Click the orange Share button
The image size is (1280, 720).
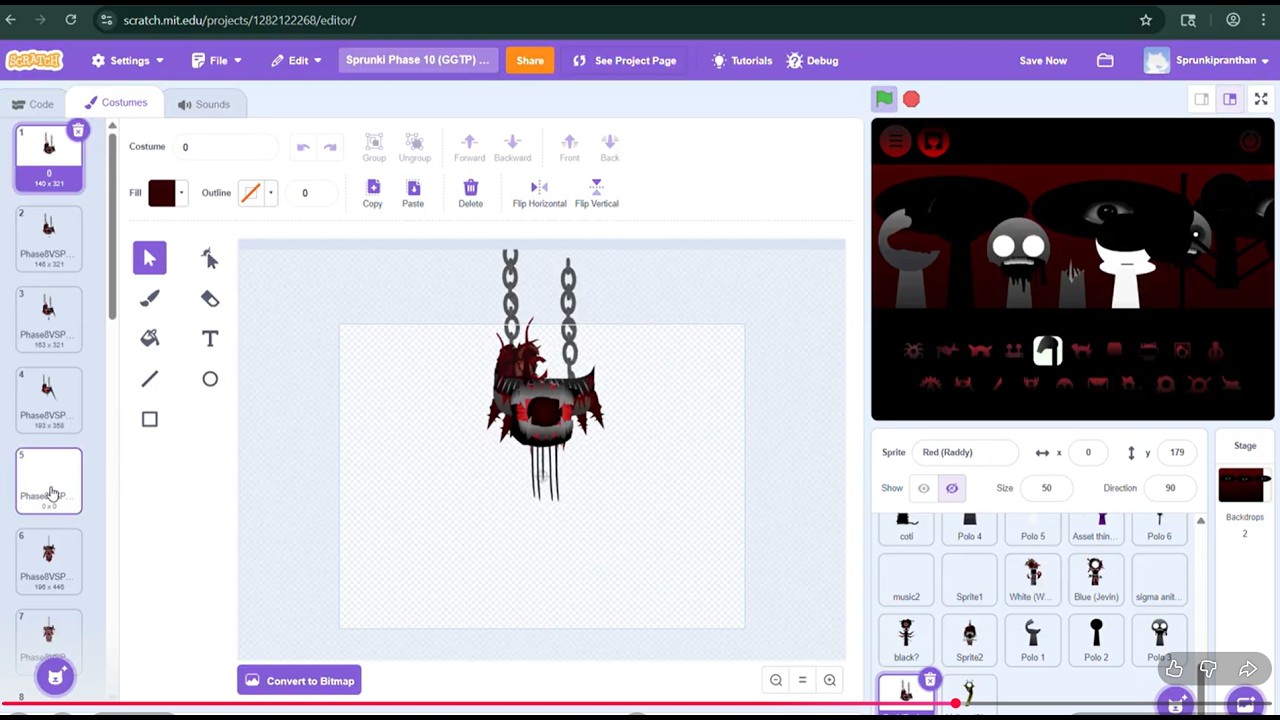tap(530, 60)
